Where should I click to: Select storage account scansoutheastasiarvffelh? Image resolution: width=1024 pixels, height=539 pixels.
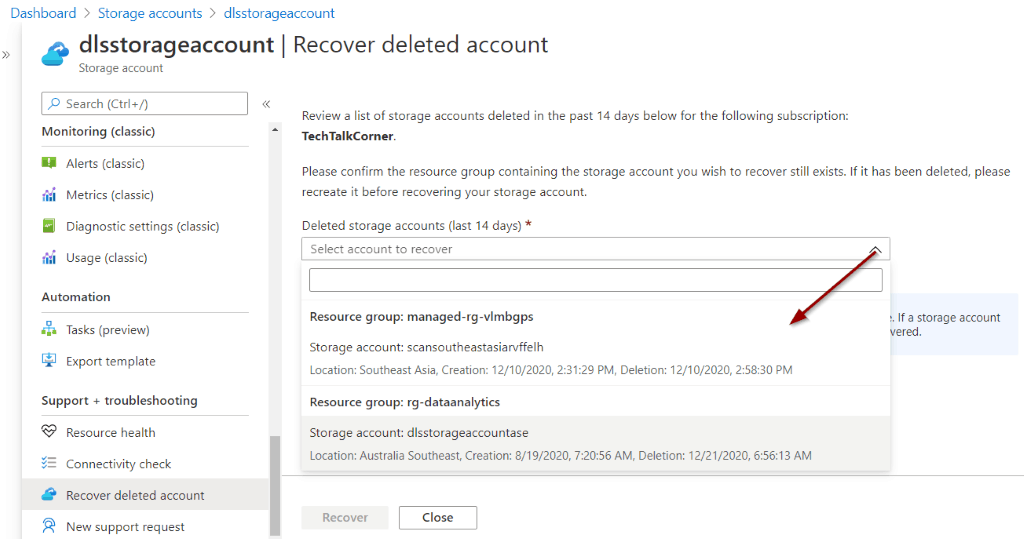click(x=596, y=358)
